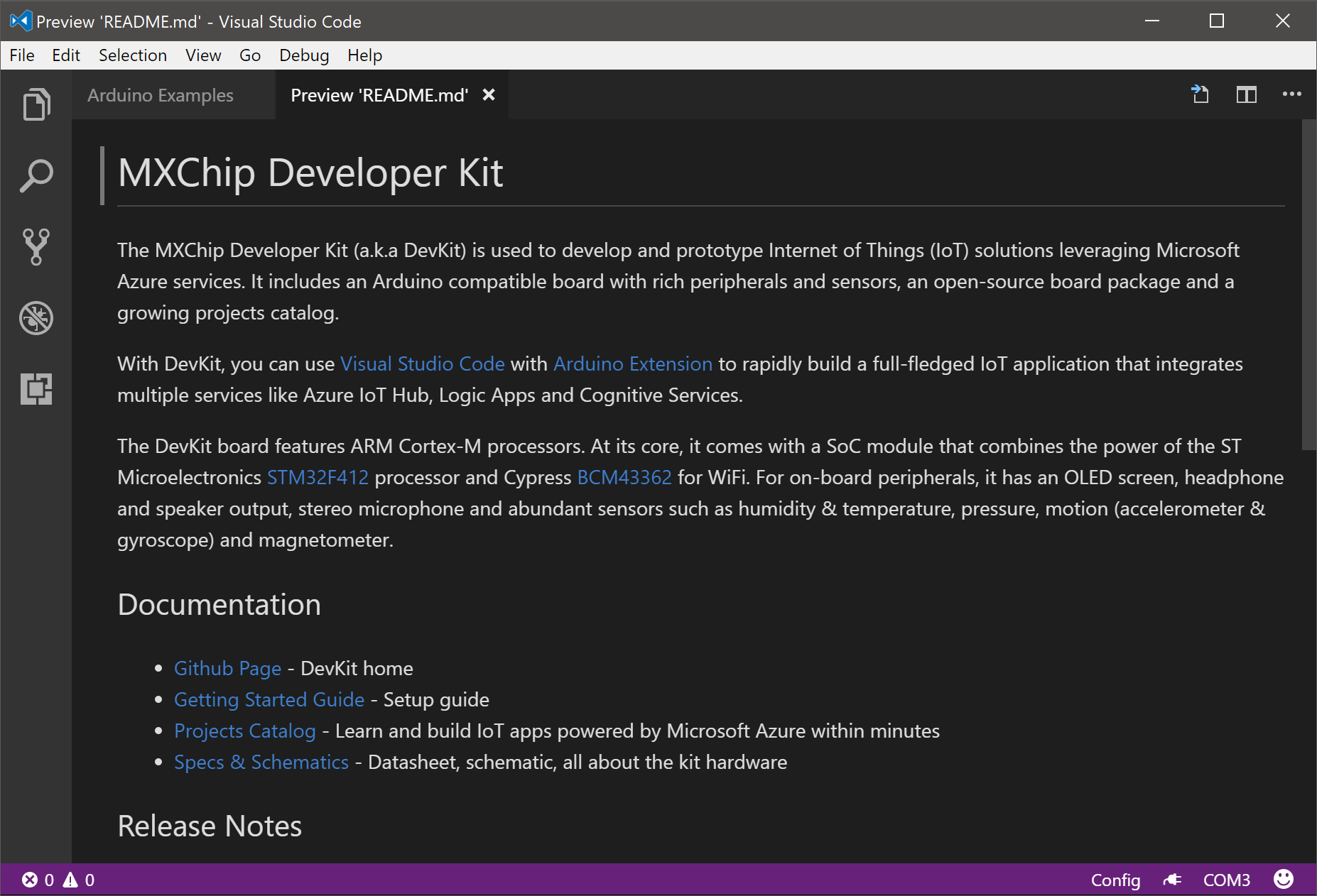Click the feedback smiley in status bar
1317x896 pixels.
pyautogui.click(x=1284, y=879)
